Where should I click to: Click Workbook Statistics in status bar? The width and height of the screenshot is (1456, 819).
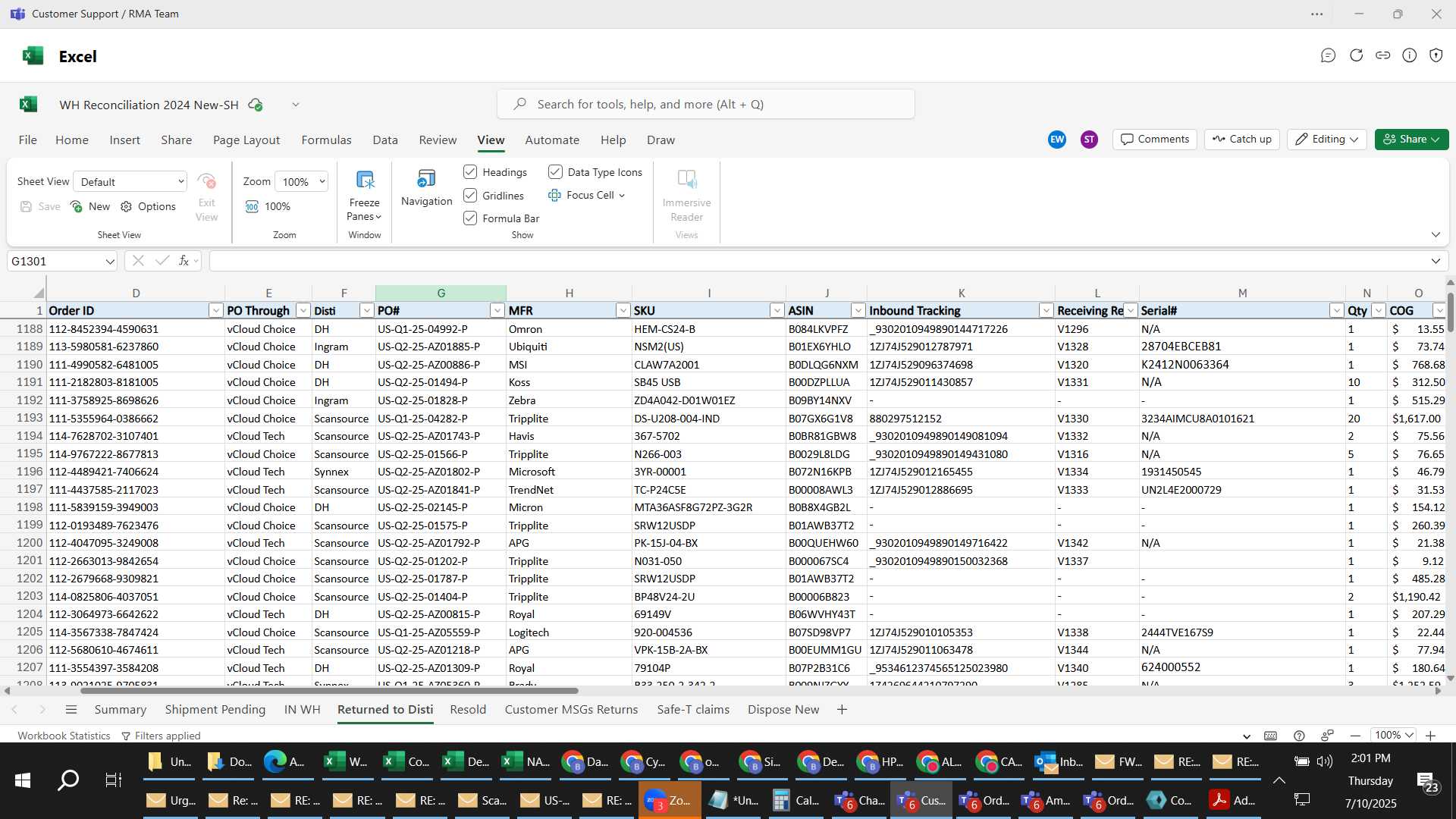pyautogui.click(x=64, y=736)
